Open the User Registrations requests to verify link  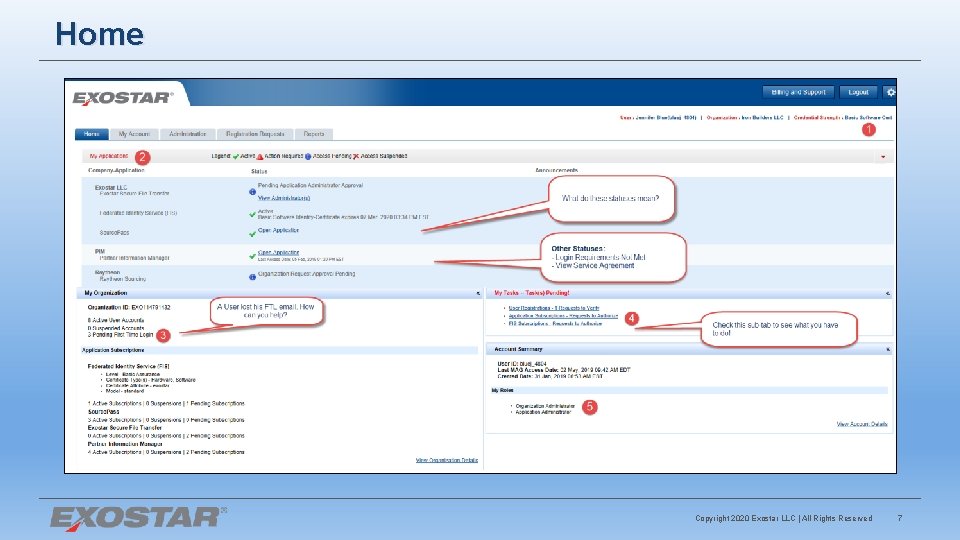[554, 308]
